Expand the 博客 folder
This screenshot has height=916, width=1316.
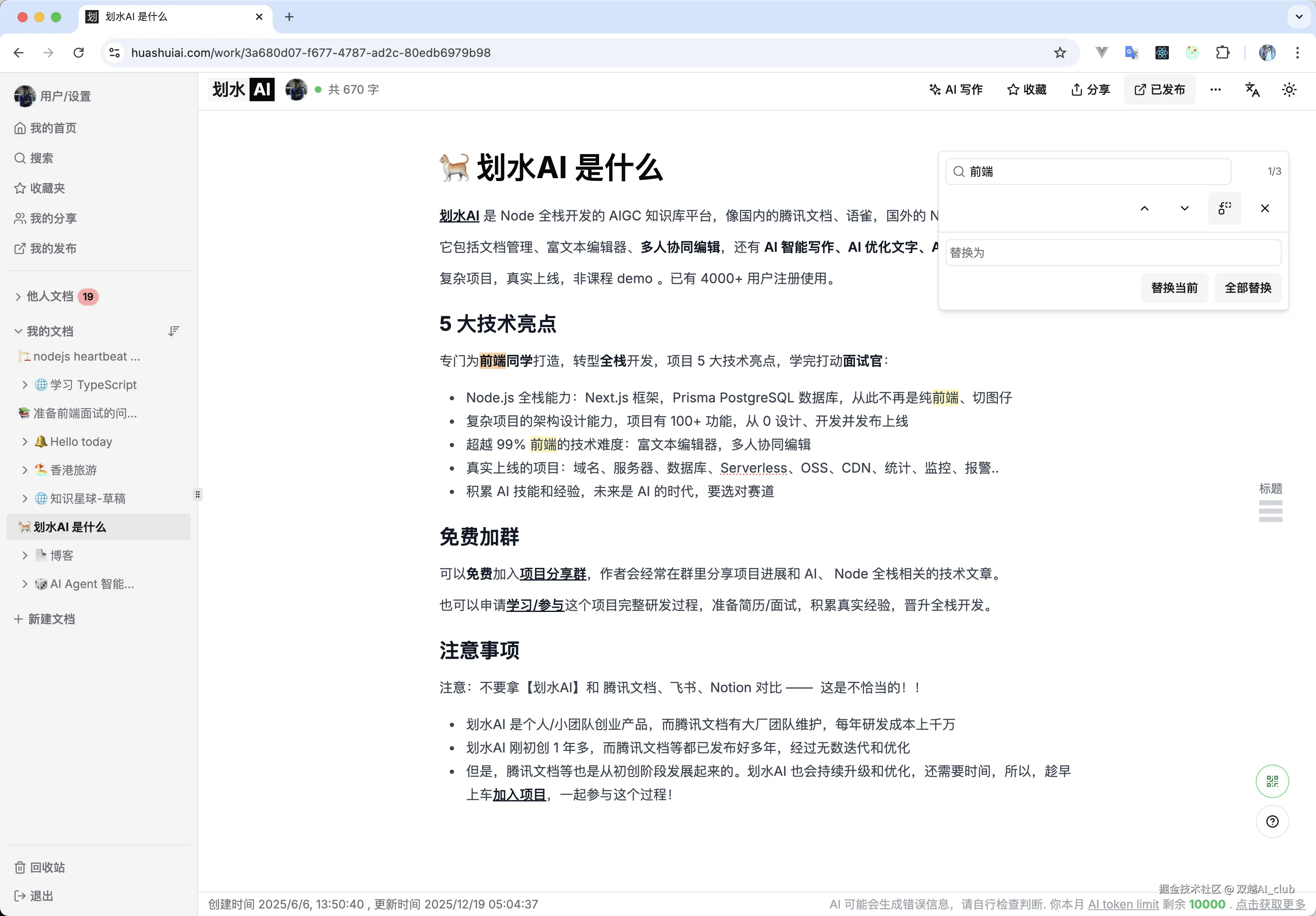[x=24, y=555]
